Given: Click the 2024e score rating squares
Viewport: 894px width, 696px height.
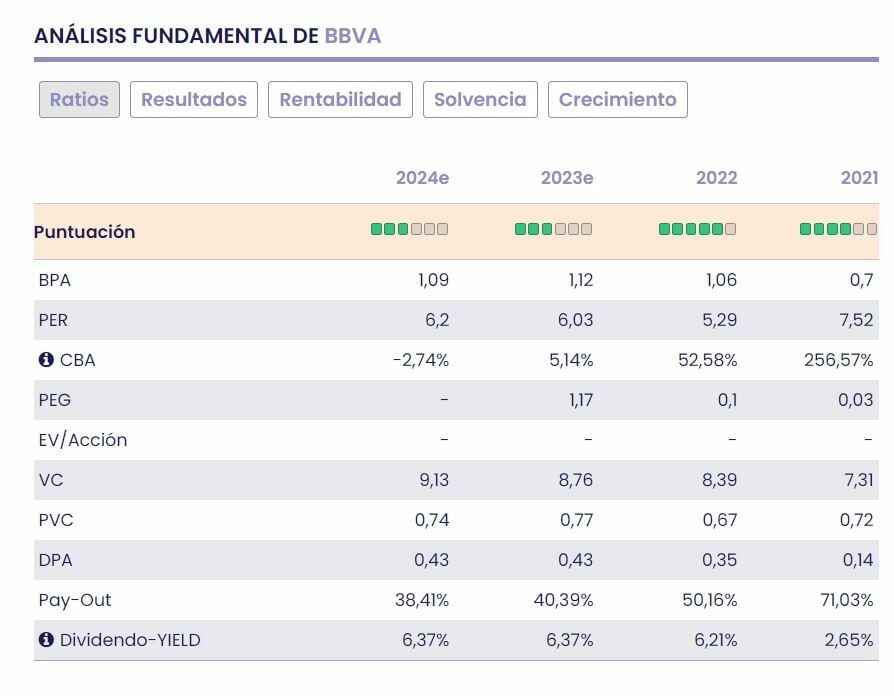Looking at the screenshot, I should pyautogui.click(x=409, y=229).
